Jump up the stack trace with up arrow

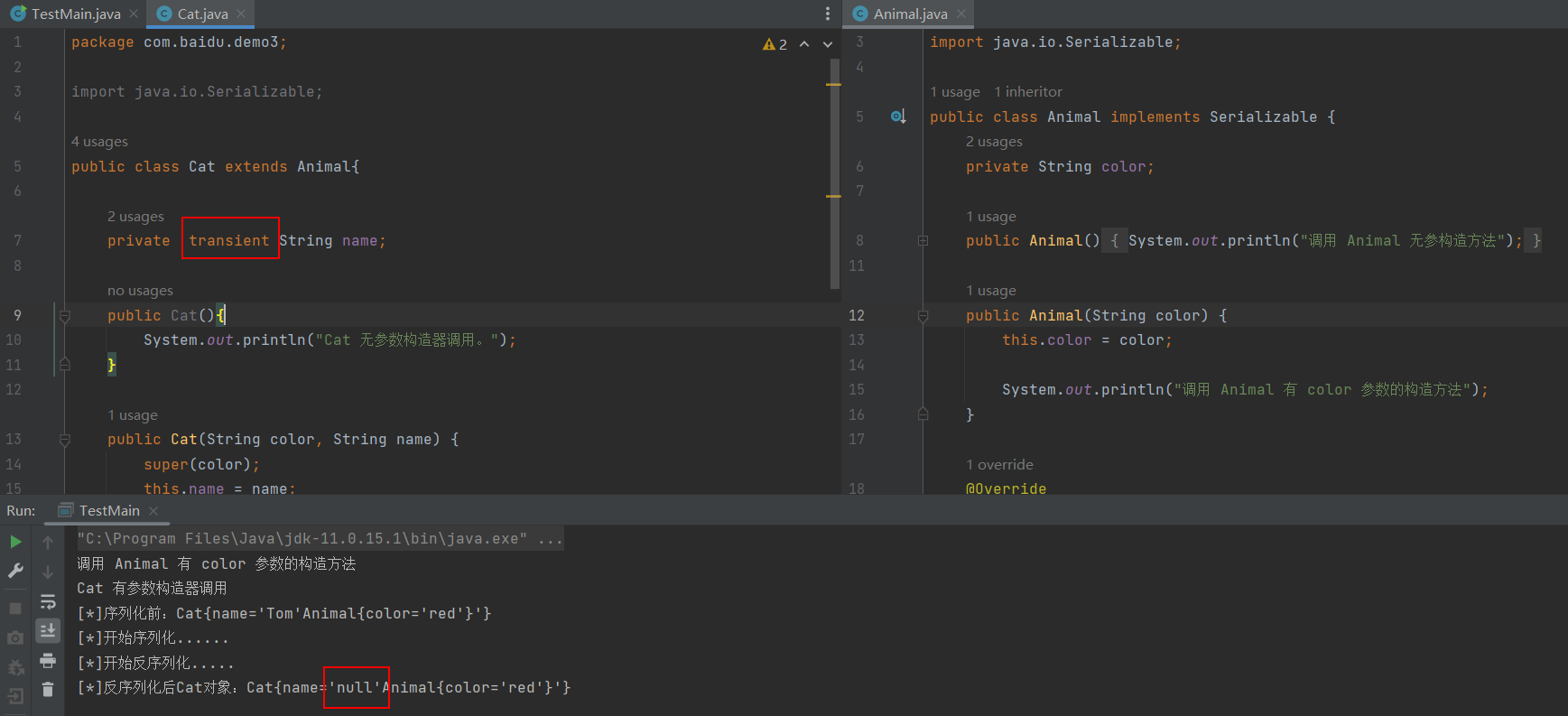pos(48,542)
